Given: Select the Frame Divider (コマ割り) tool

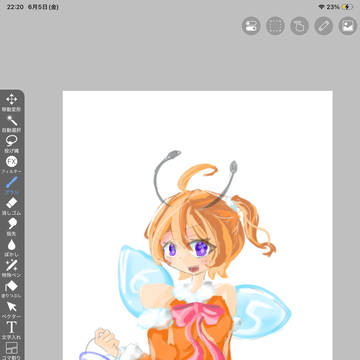Looking at the screenshot, I should tap(12, 351).
